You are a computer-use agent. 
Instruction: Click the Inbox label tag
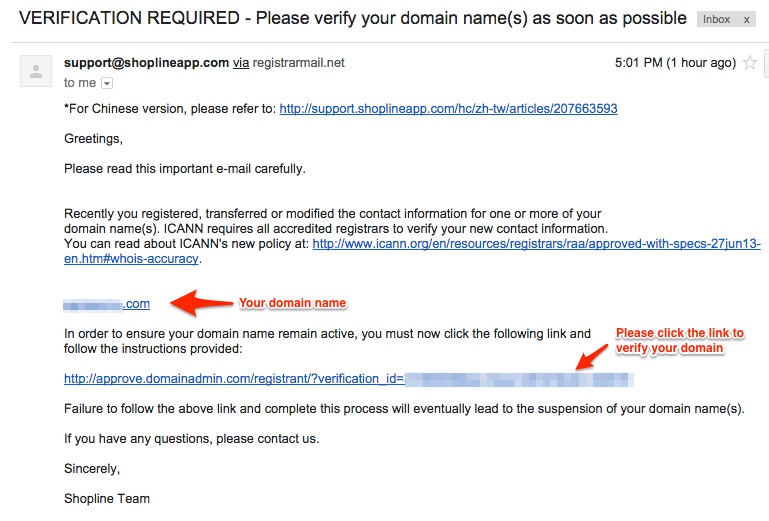(717, 19)
